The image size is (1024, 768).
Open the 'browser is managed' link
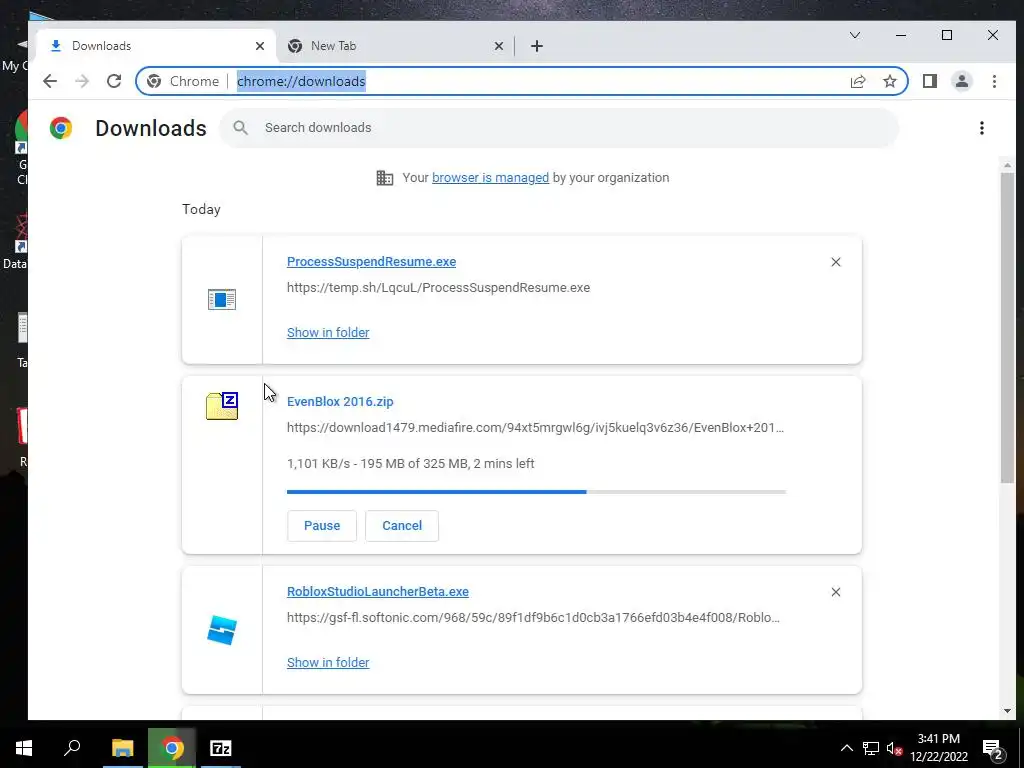click(490, 178)
